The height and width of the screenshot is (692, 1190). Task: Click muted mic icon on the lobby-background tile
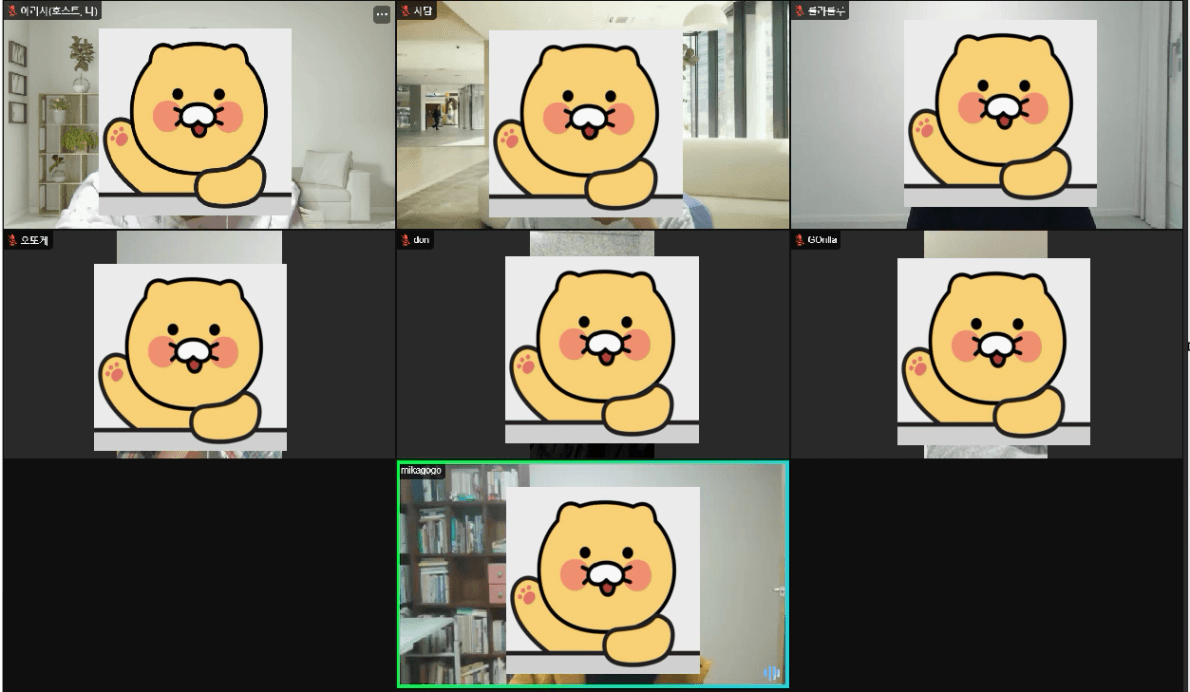pos(406,11)
